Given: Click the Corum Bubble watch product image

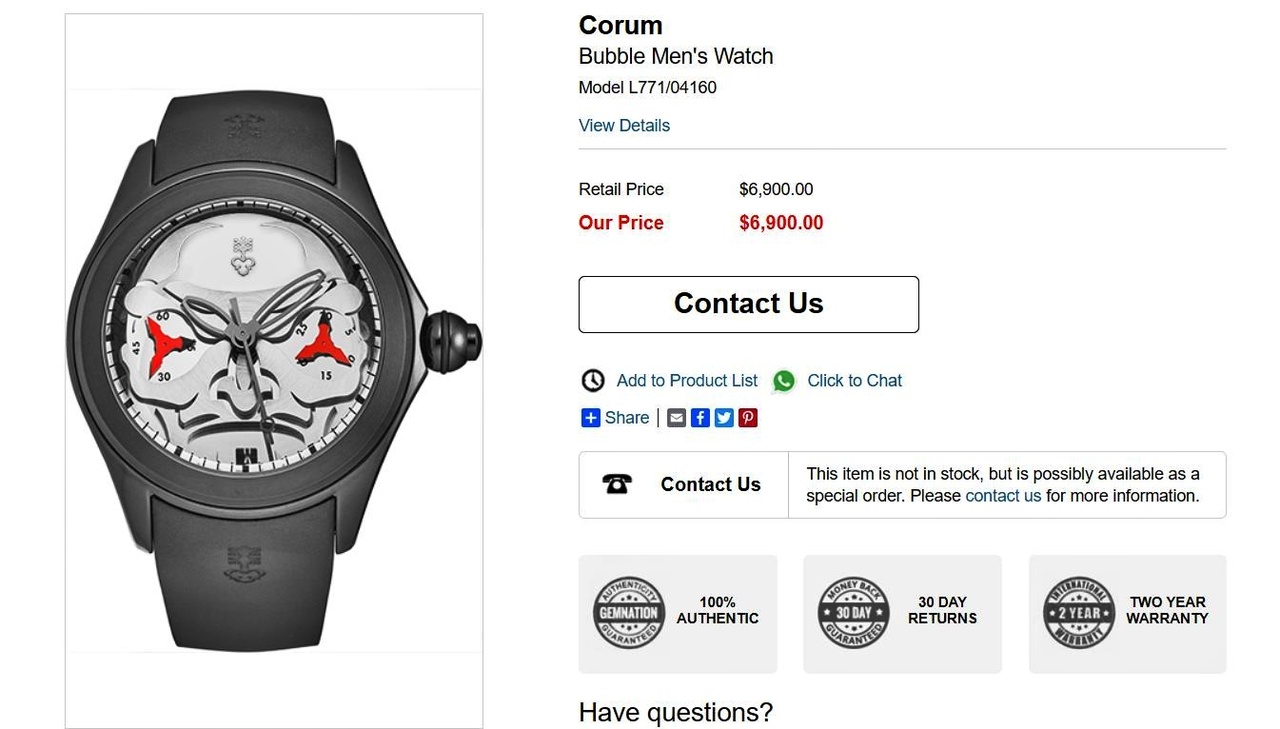Looking at the screenshot, I should click(273, 370).
